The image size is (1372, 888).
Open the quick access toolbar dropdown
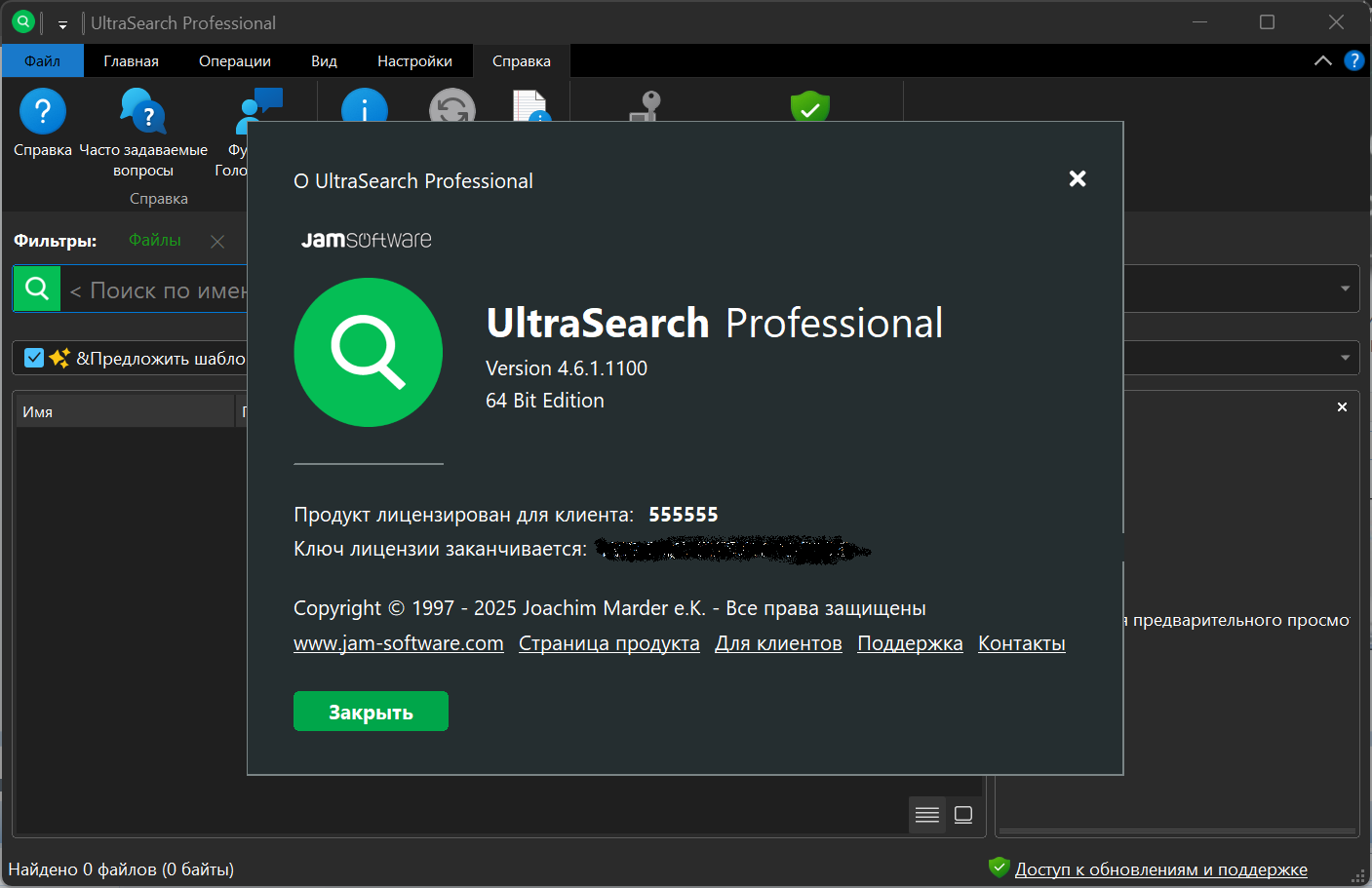click(62, 23)
